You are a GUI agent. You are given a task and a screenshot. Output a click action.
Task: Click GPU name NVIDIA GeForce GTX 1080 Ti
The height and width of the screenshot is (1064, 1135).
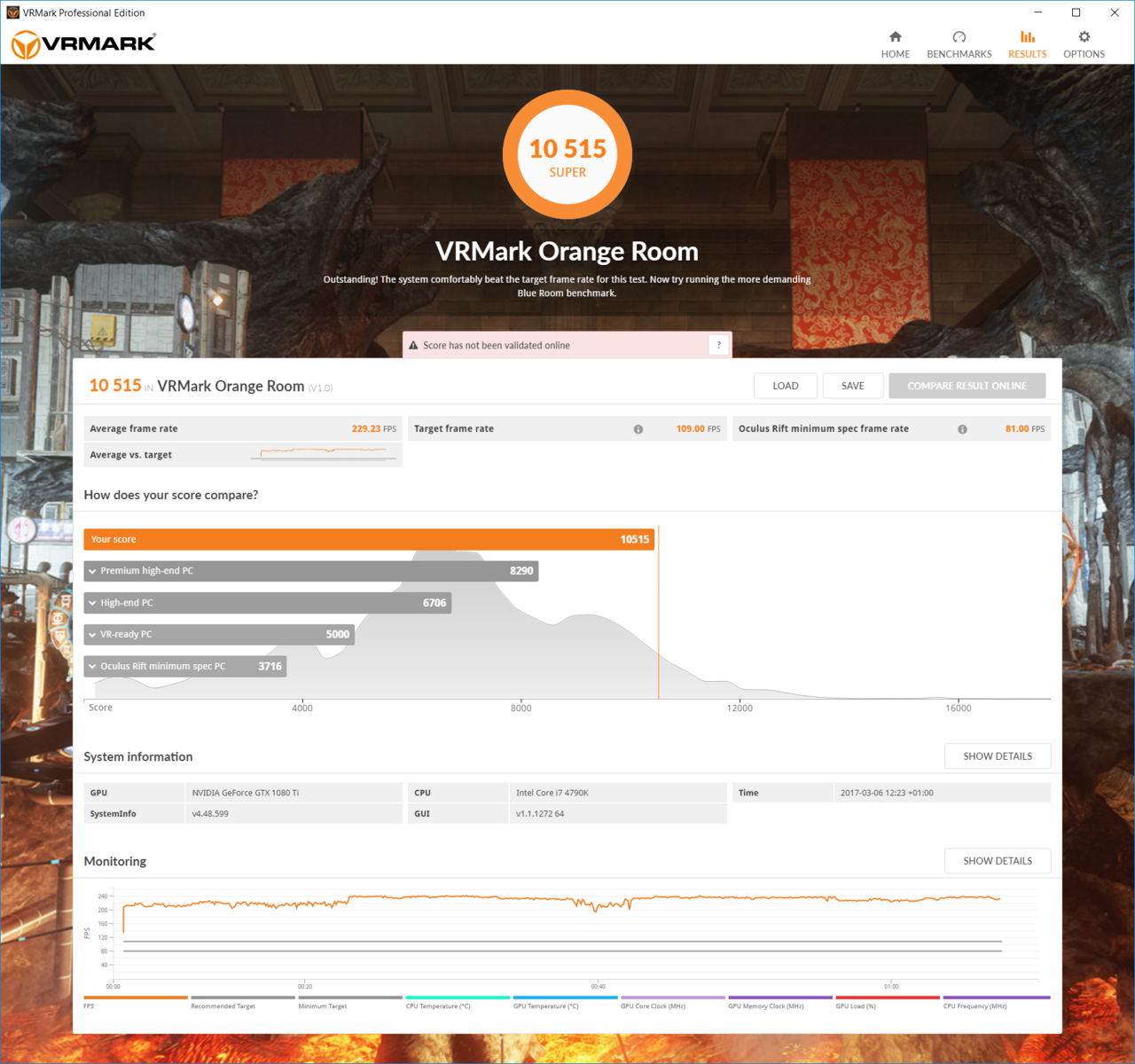pyautogui.click(x=246, y=793)
